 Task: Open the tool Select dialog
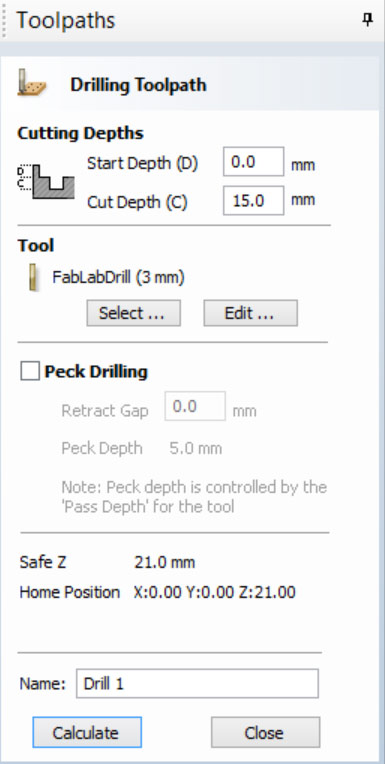pyautogui.click(x=134, y=313)
